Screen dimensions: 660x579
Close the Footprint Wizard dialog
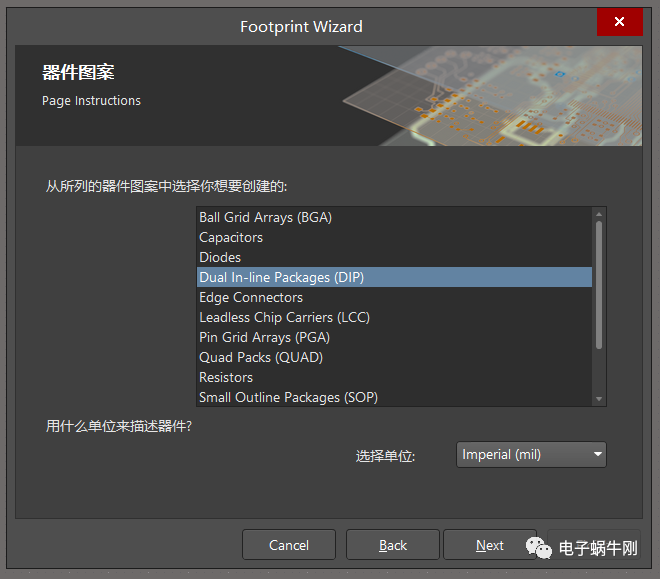tap(619, 22)
